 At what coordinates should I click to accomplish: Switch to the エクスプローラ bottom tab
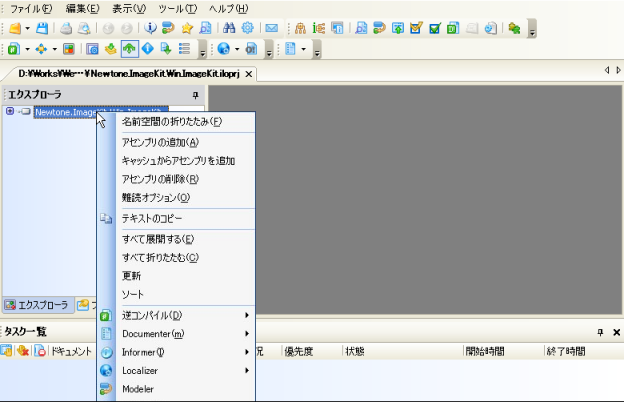click(37, 305)
